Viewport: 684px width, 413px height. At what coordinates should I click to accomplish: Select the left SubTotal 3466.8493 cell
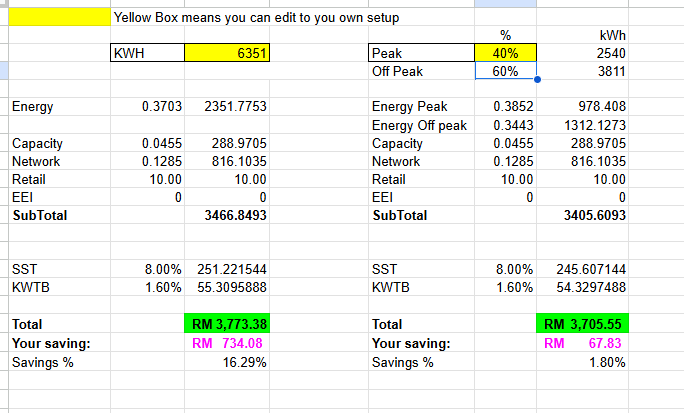point(227,215)
